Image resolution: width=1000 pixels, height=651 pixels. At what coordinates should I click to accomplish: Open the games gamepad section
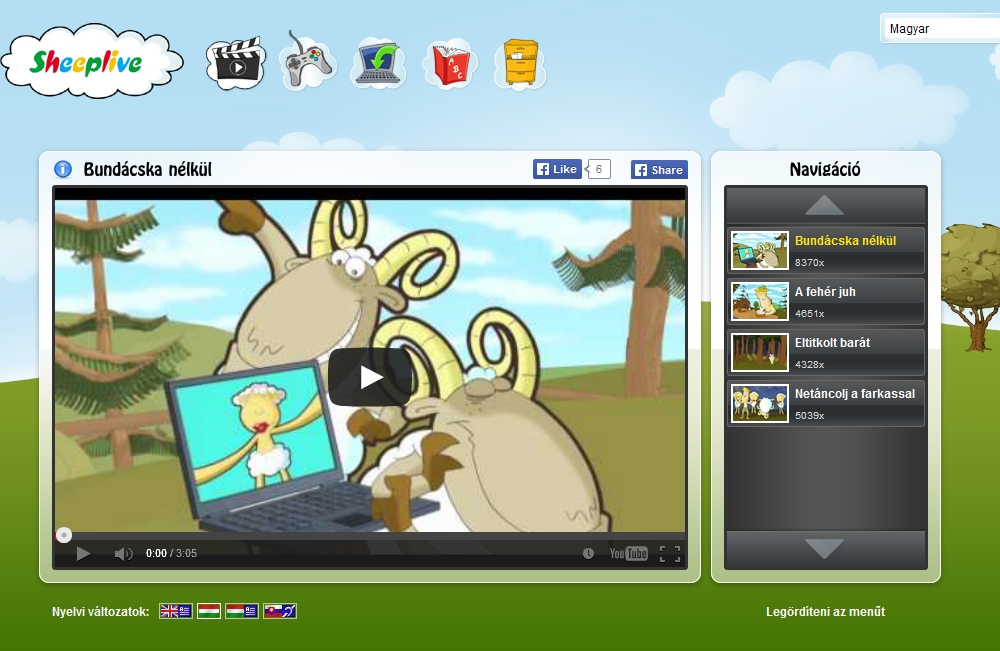click(x=307, y=61)
